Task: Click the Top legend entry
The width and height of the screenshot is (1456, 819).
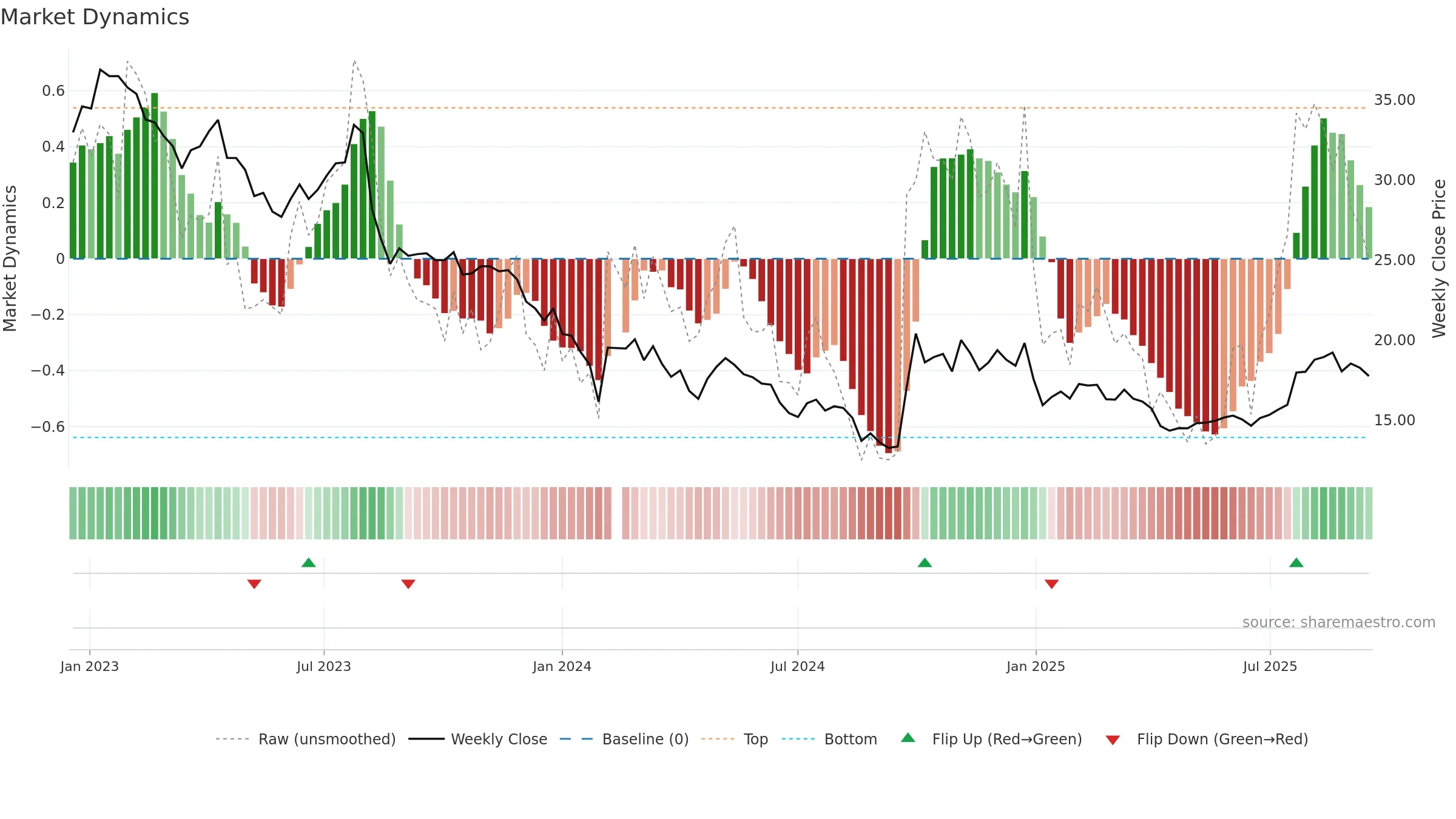Action: click(735, 739)
